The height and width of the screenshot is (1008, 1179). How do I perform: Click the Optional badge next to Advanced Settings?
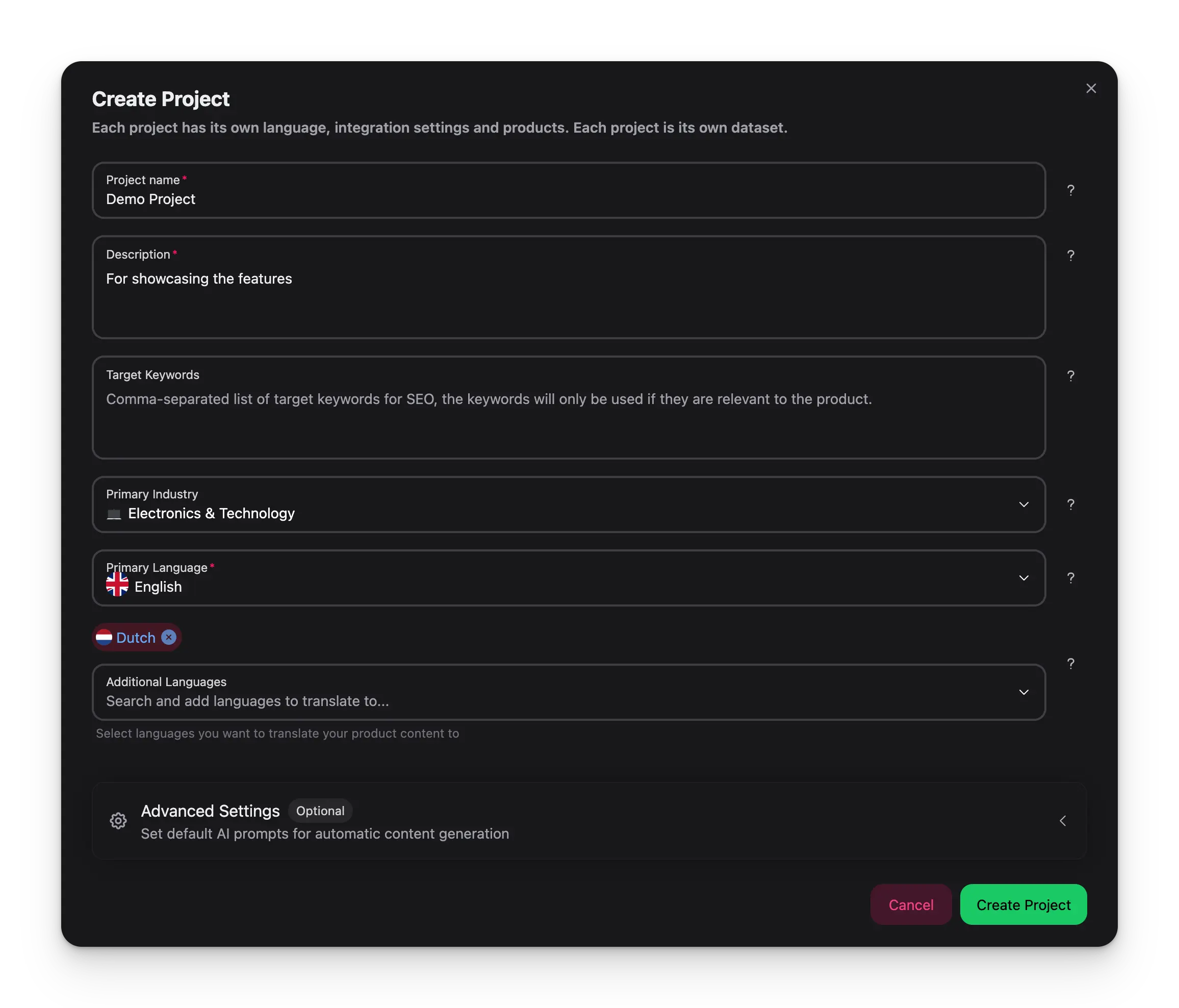320,811
